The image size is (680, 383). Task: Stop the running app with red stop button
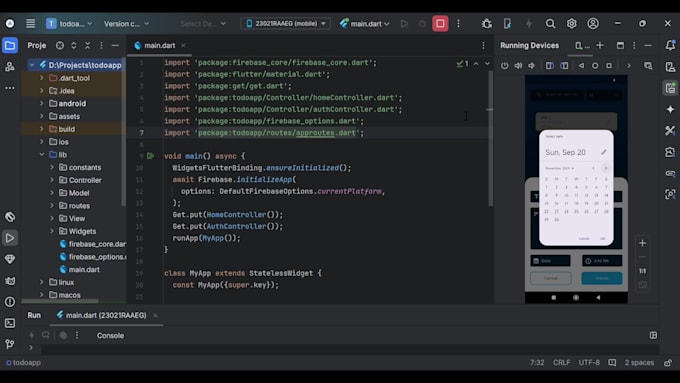(440, 23)
